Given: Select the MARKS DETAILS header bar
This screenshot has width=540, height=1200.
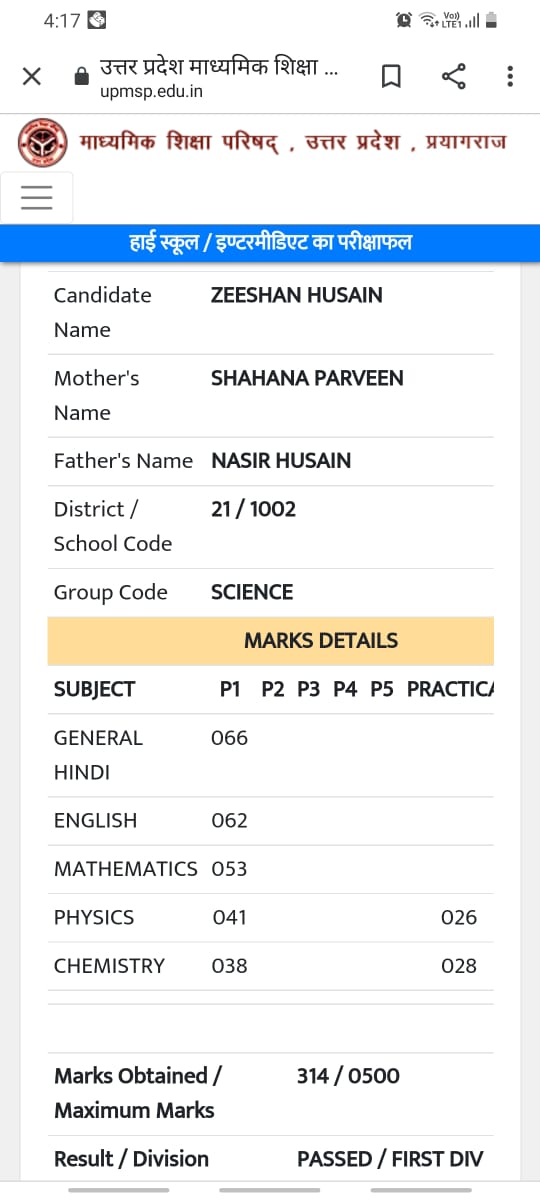Looking at the screenshot, I should (x=271, y=641).
